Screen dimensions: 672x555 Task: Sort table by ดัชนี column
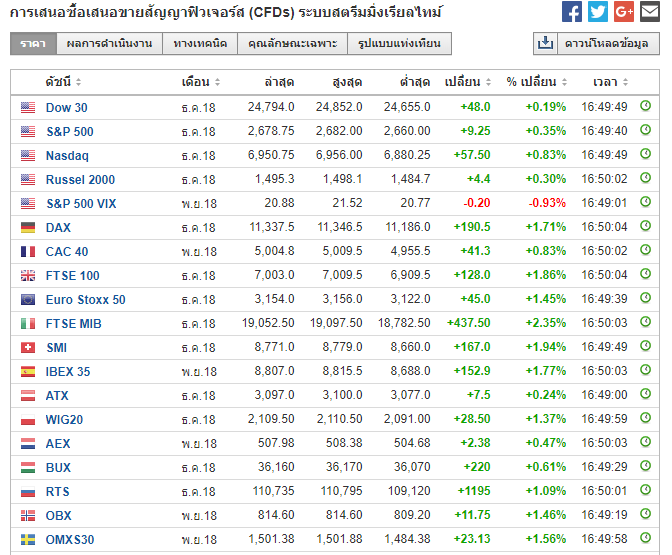tap(63, 82)
